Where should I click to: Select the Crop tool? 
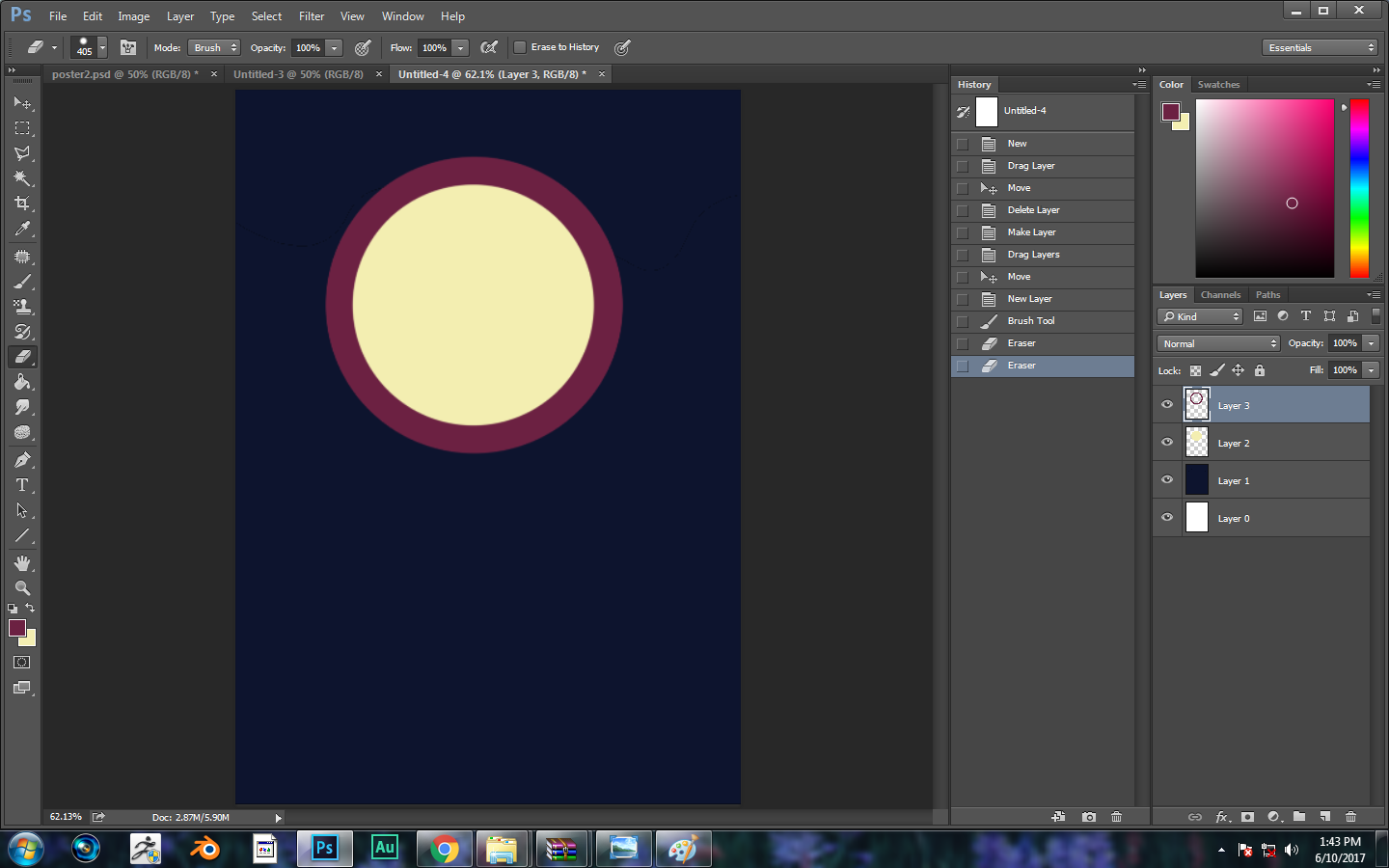point(22,203)
